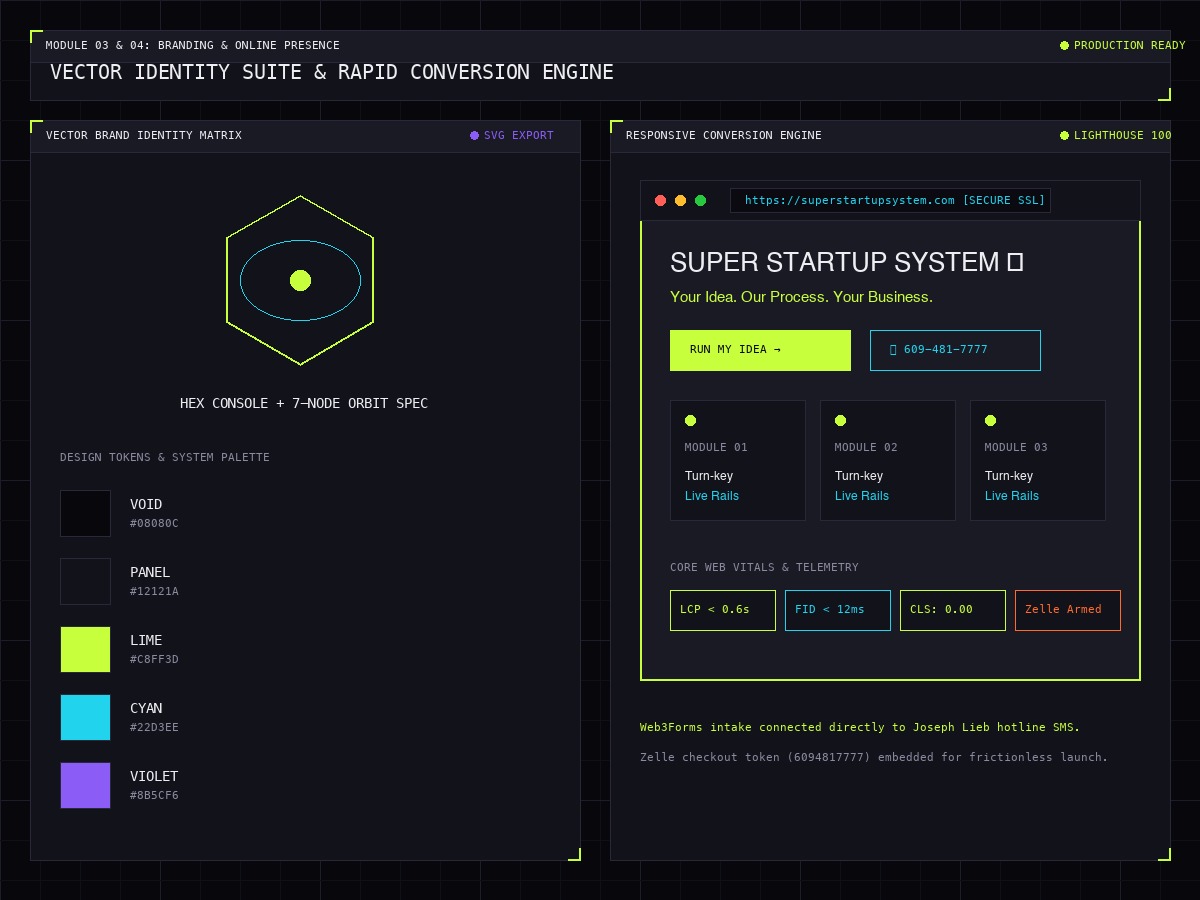
Task: Click the tagline 'Your Idea. Our Process. Your Business.'
Action: 801,297
